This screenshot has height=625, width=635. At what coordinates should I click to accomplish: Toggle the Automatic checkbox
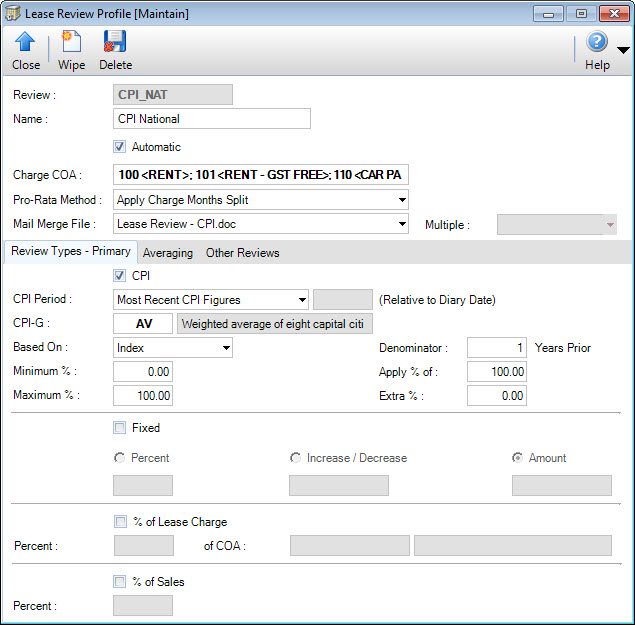(x=121, y=147)
